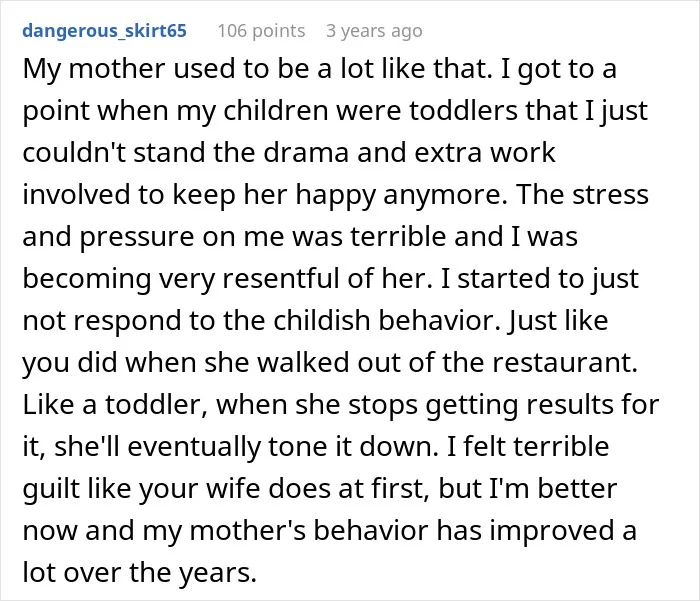Click the phrase 'involved to keep her happy'

[199, 195]
